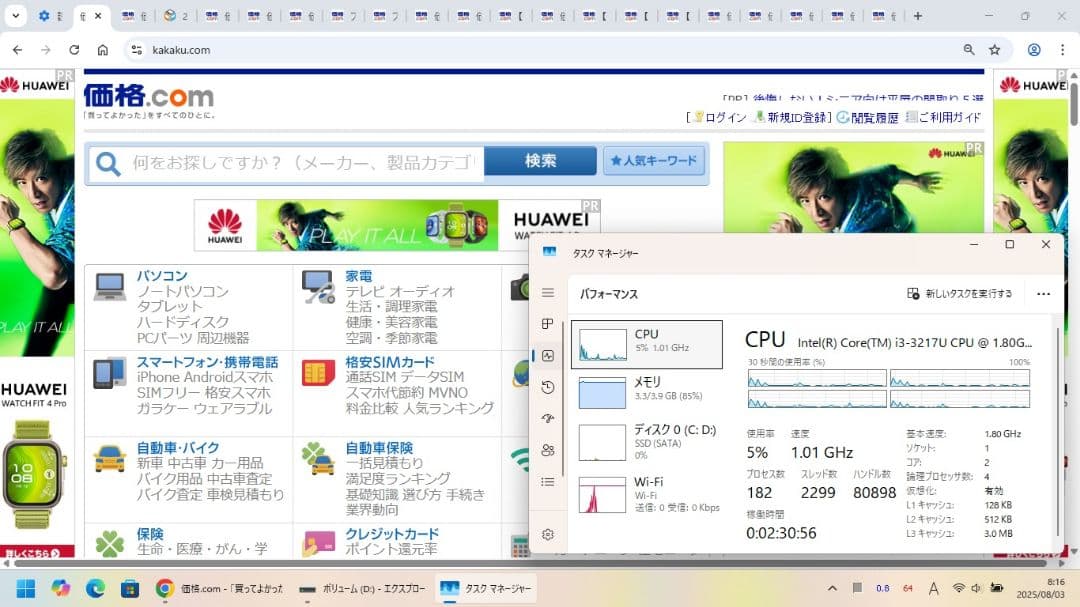Reload the kakaku.com page
1080x607 pixels.
tap(74, 50)
